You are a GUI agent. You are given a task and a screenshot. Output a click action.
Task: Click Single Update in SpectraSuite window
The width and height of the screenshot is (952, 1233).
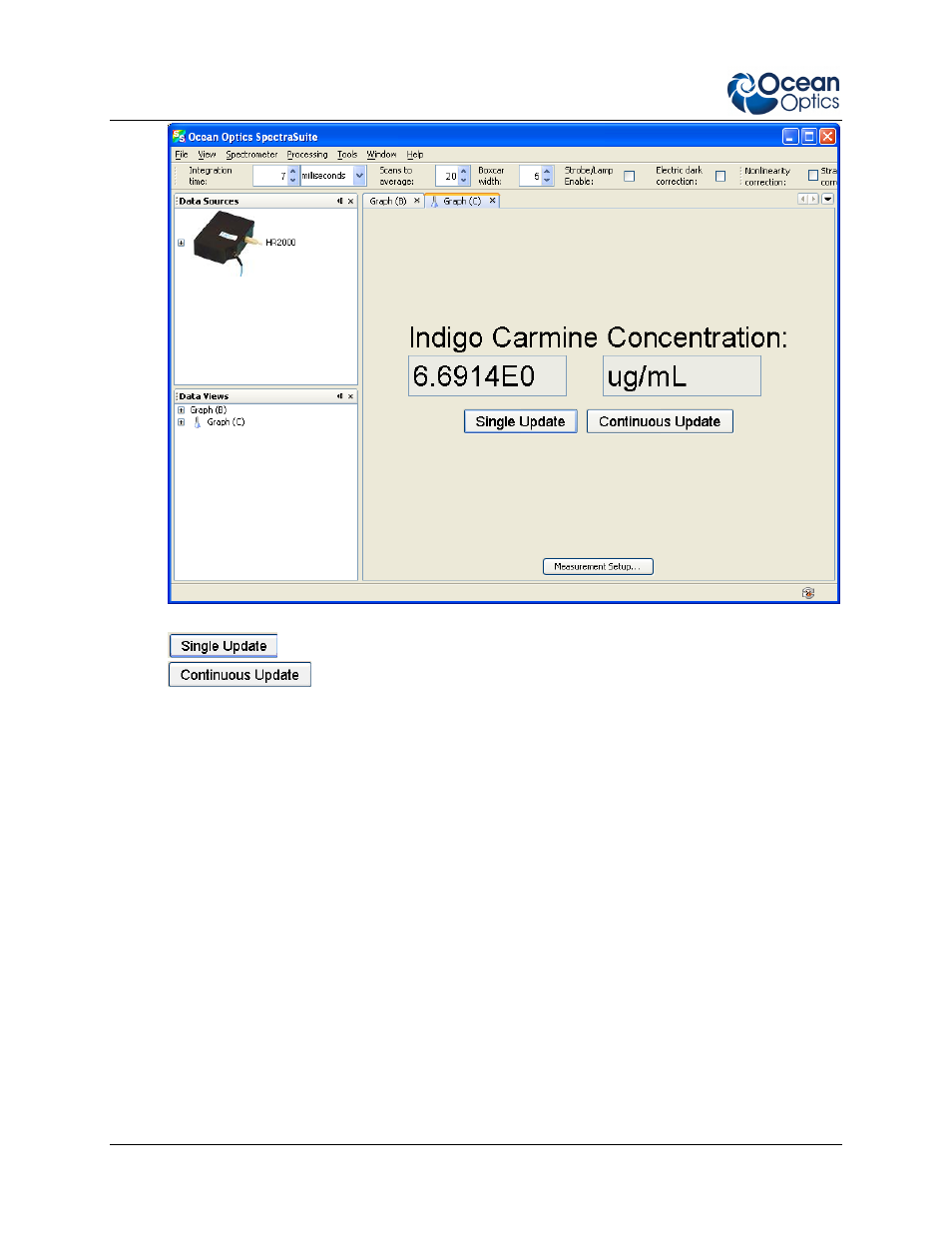pos(520,421)
